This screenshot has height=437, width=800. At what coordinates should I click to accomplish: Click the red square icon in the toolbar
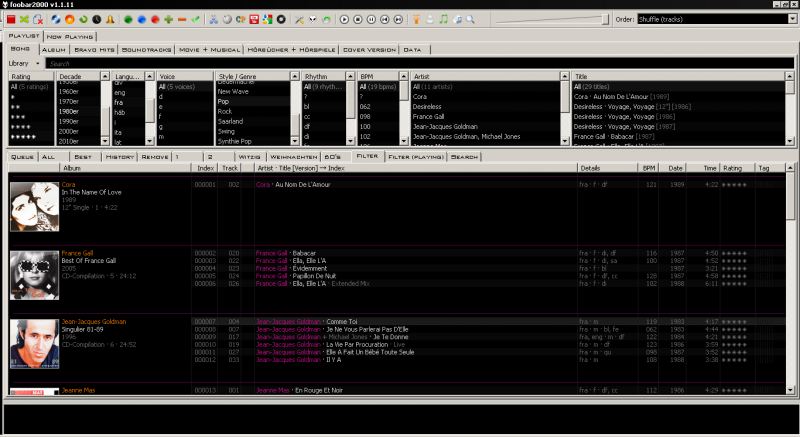(11, 19)
